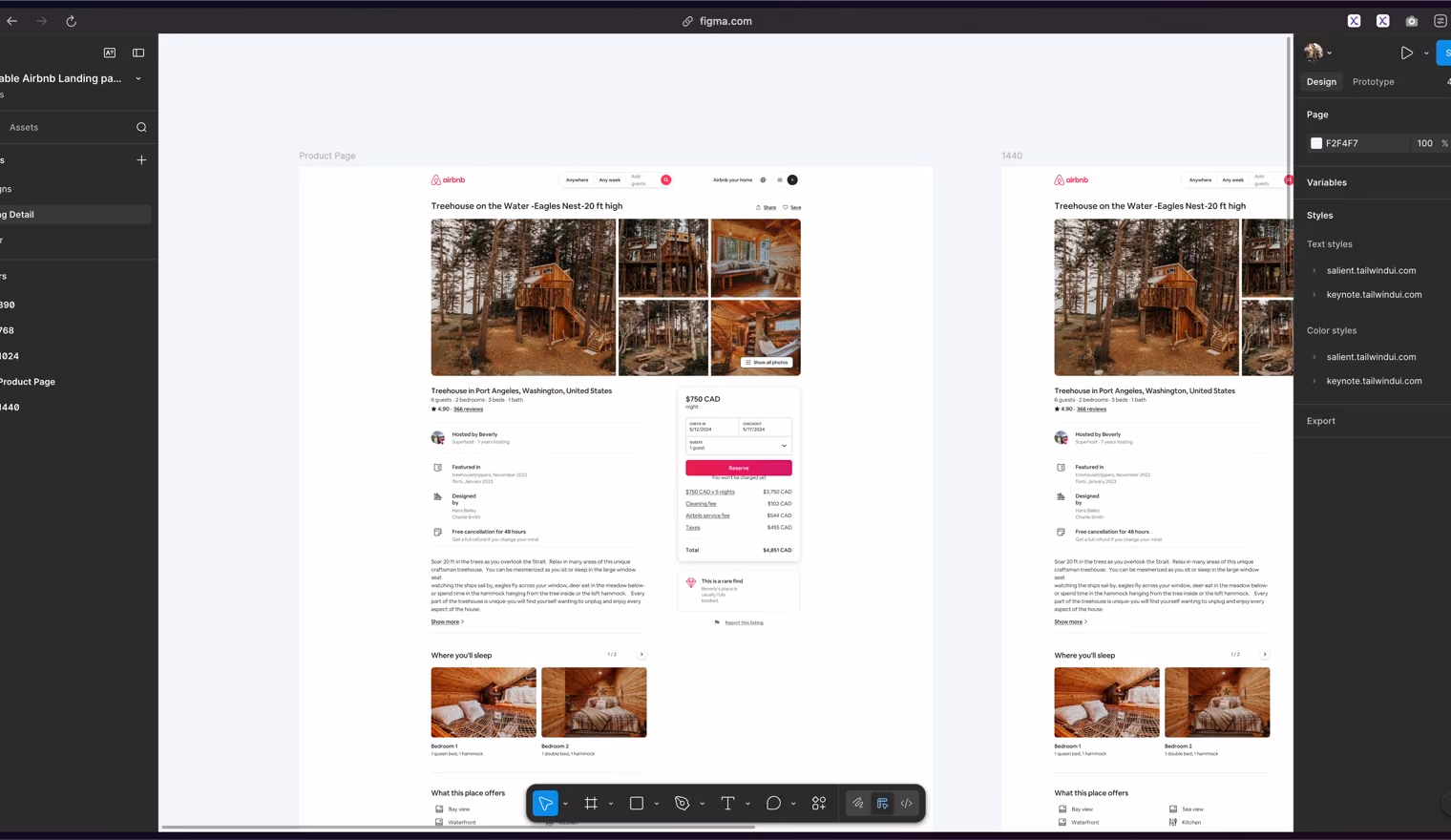The width and height of the screenshot is (1451, 840).
Task: Open the Actions components icon
Action: pos(819,804)
